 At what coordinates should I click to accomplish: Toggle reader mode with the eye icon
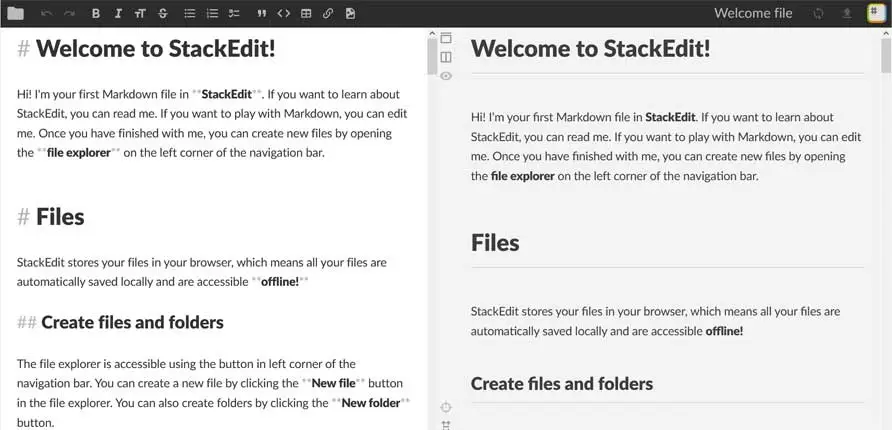pyautogui.click(x=446, y=76)
